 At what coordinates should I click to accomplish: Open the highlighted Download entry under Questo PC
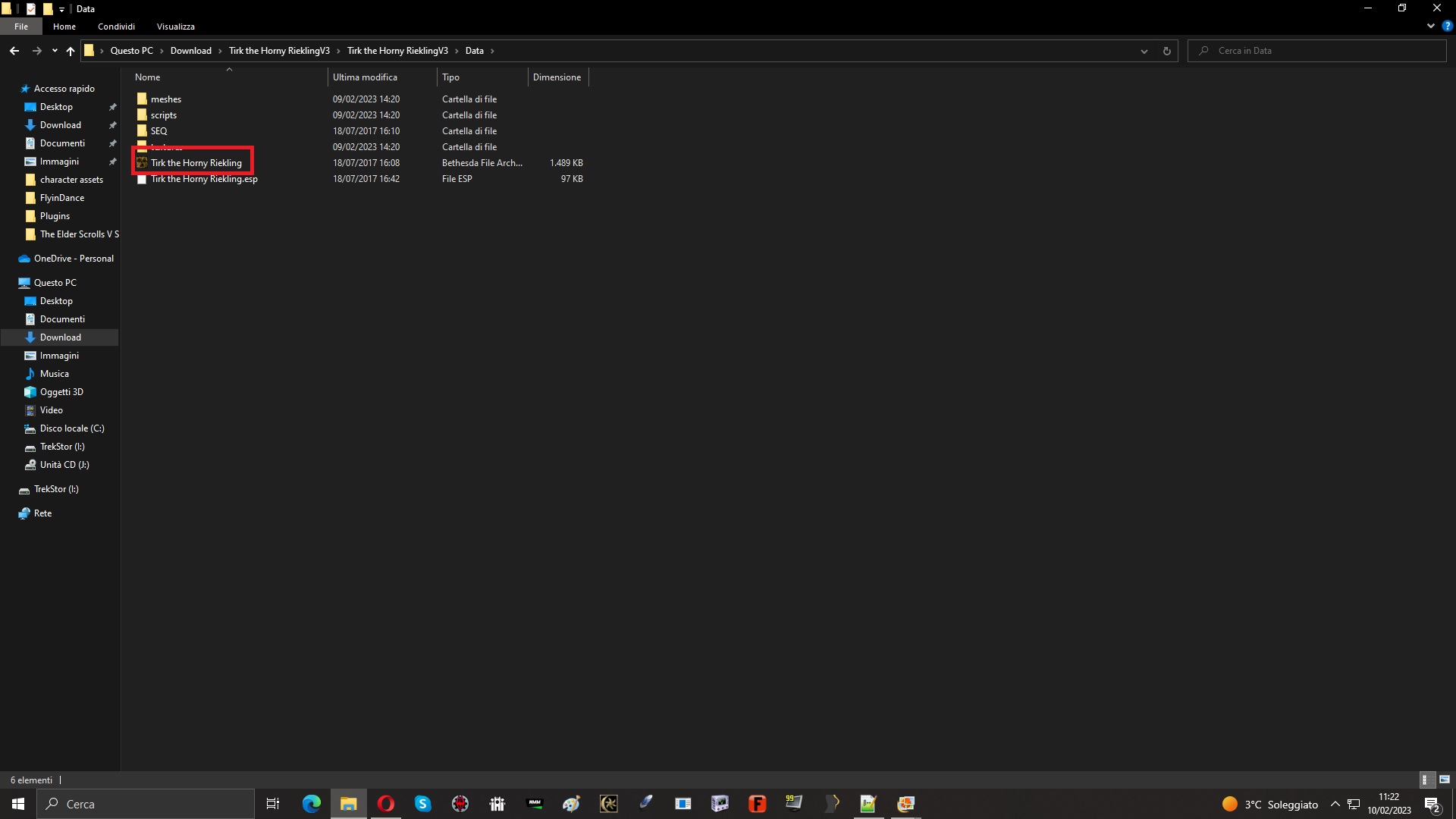(61, 337)
